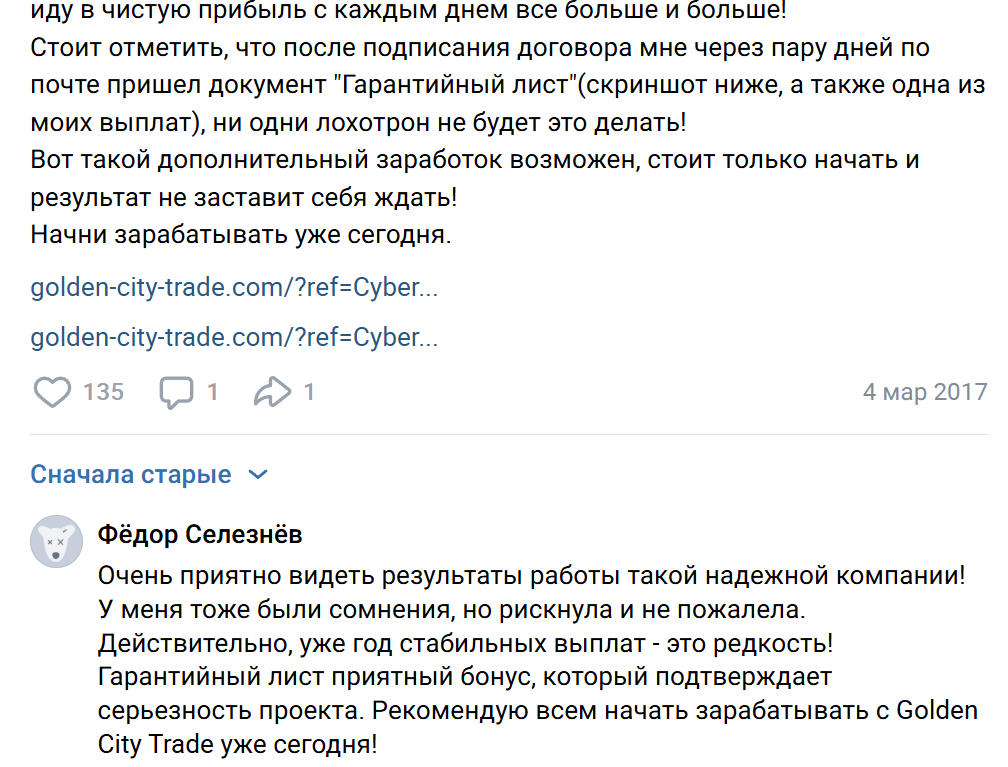Click the comment line ending City Trade уже сегодня!
This screenshot has width=1008, height=767.
(238, 744)
